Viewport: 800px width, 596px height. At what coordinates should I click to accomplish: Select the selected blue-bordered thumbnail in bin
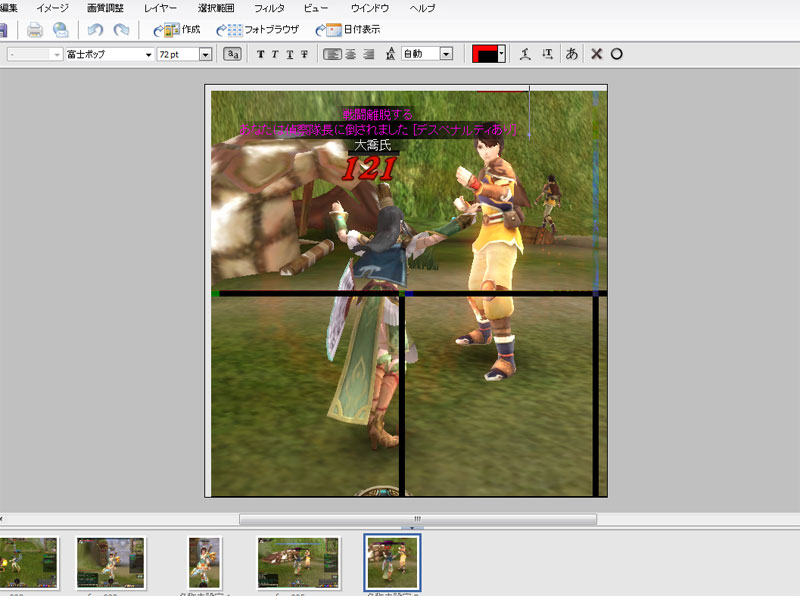(x=392, y=563)
